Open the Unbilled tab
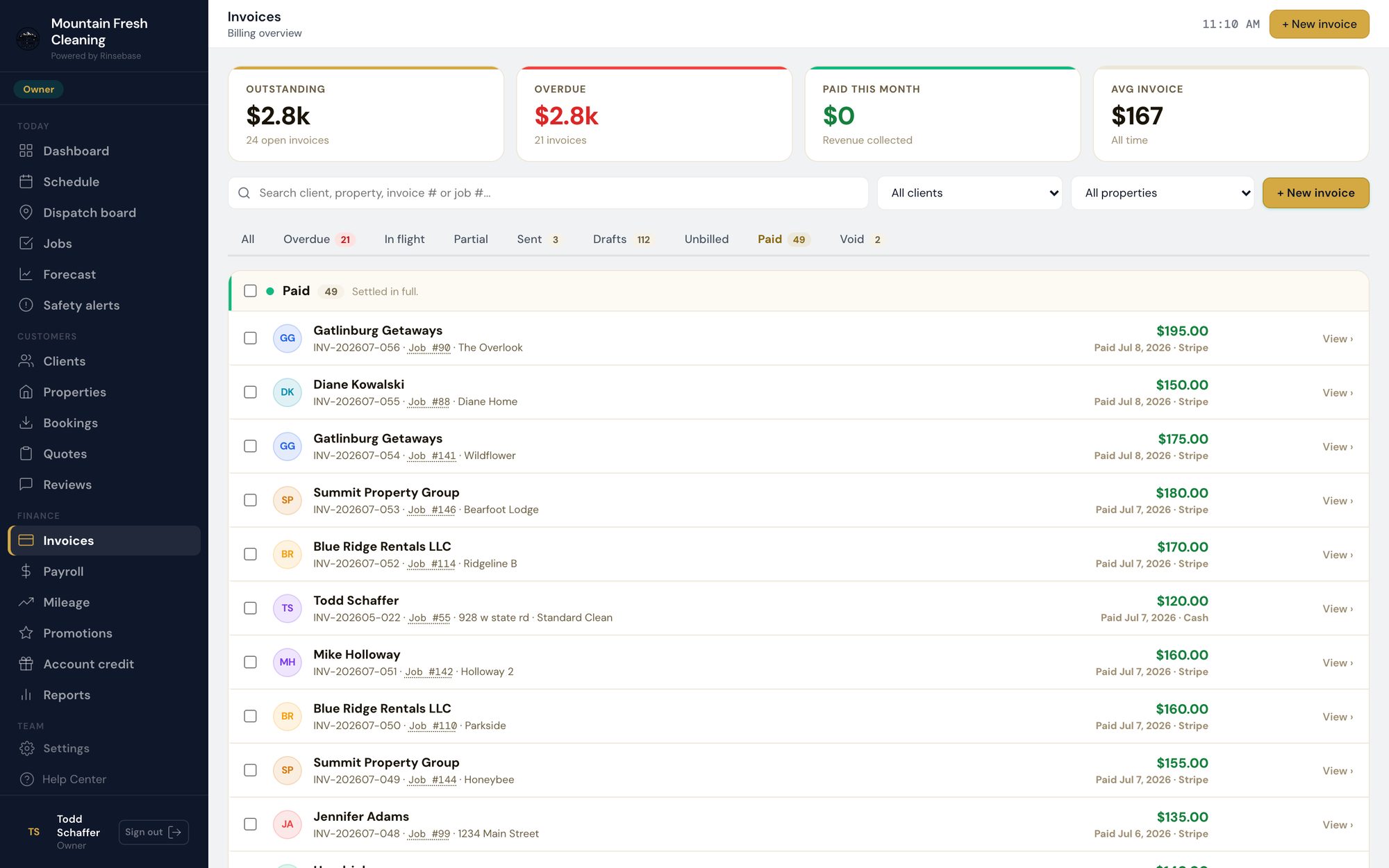1389x868 pixels. tap(706, 239)
